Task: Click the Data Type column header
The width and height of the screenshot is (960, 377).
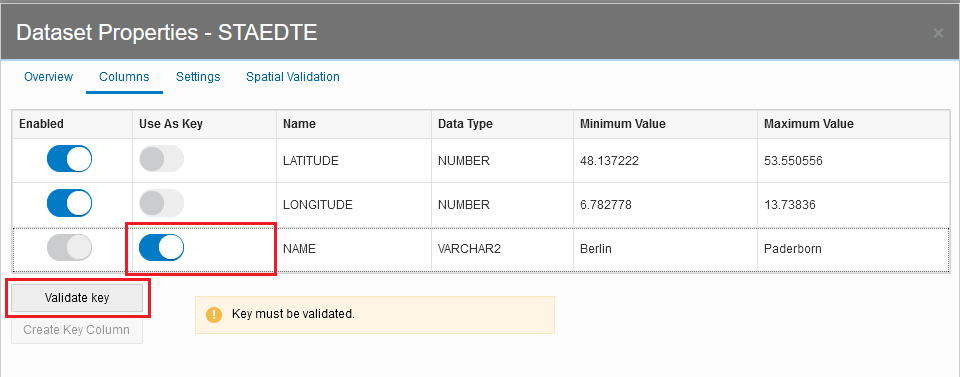Action: pyautogui.click(x=502, y=124)
